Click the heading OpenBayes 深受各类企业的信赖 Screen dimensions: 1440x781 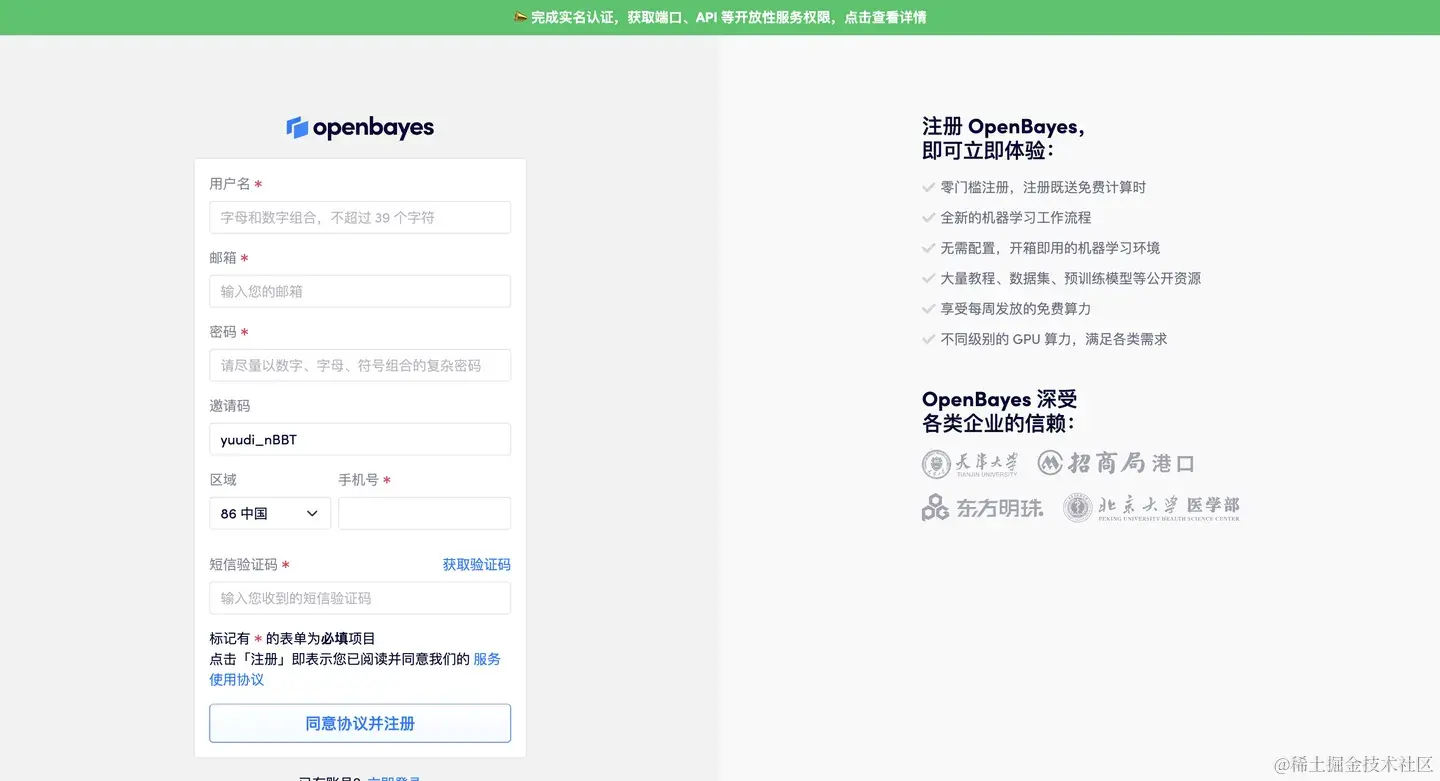click(999, 411)
